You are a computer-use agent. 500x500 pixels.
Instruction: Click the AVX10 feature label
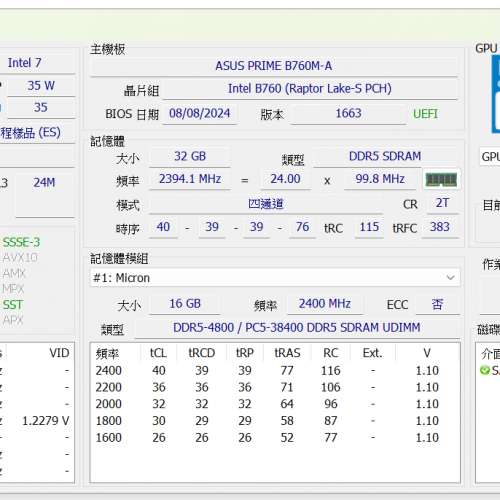click(20, 258)
